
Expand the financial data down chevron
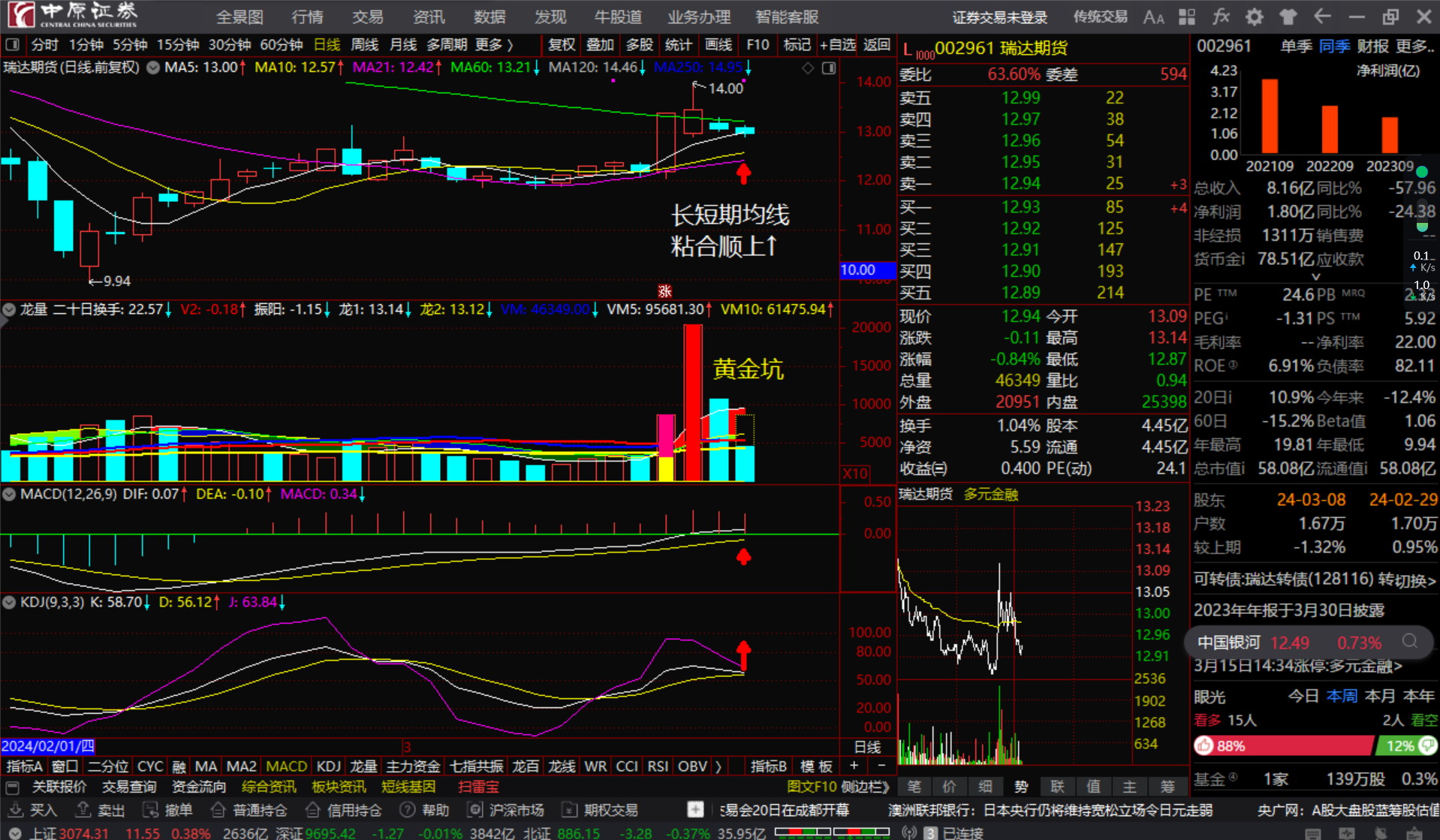(1315, 277)
